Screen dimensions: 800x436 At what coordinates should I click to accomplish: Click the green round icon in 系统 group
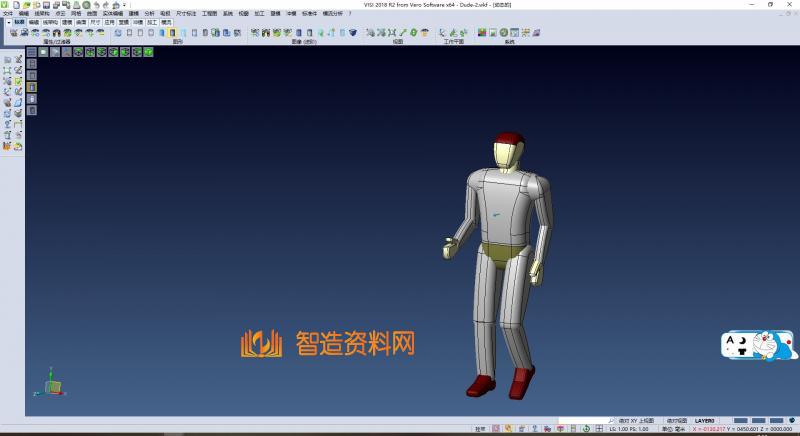[x=504, y=33]
